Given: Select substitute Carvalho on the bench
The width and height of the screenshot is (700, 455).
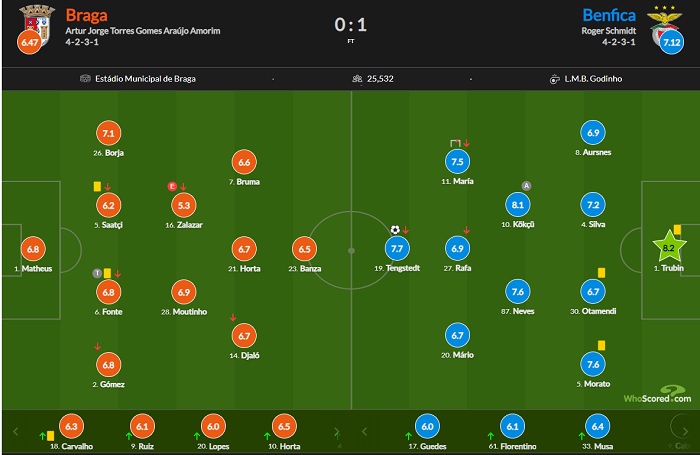Looking at the screenshot, I should [70, 425].
